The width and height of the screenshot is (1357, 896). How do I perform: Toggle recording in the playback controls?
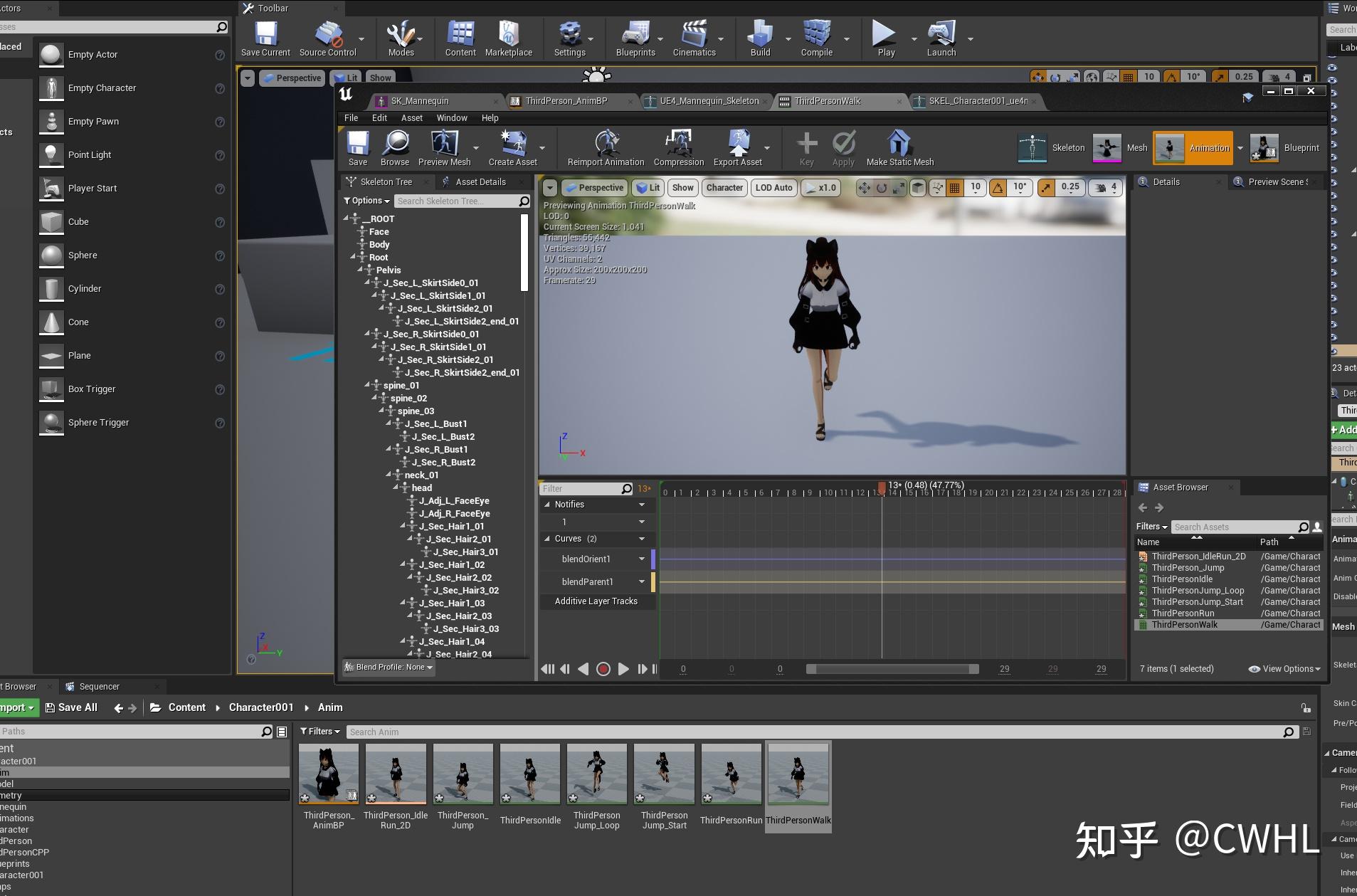click(x=603, y=669)
